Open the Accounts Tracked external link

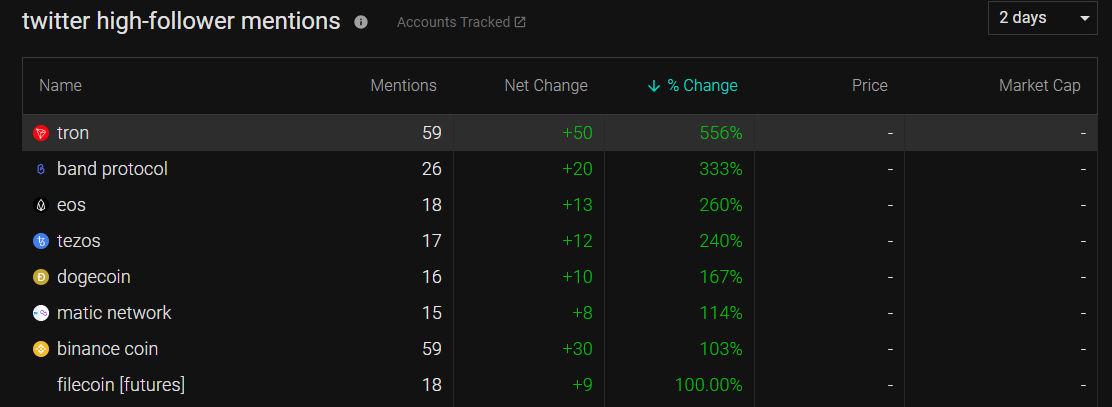click(461, 23)
